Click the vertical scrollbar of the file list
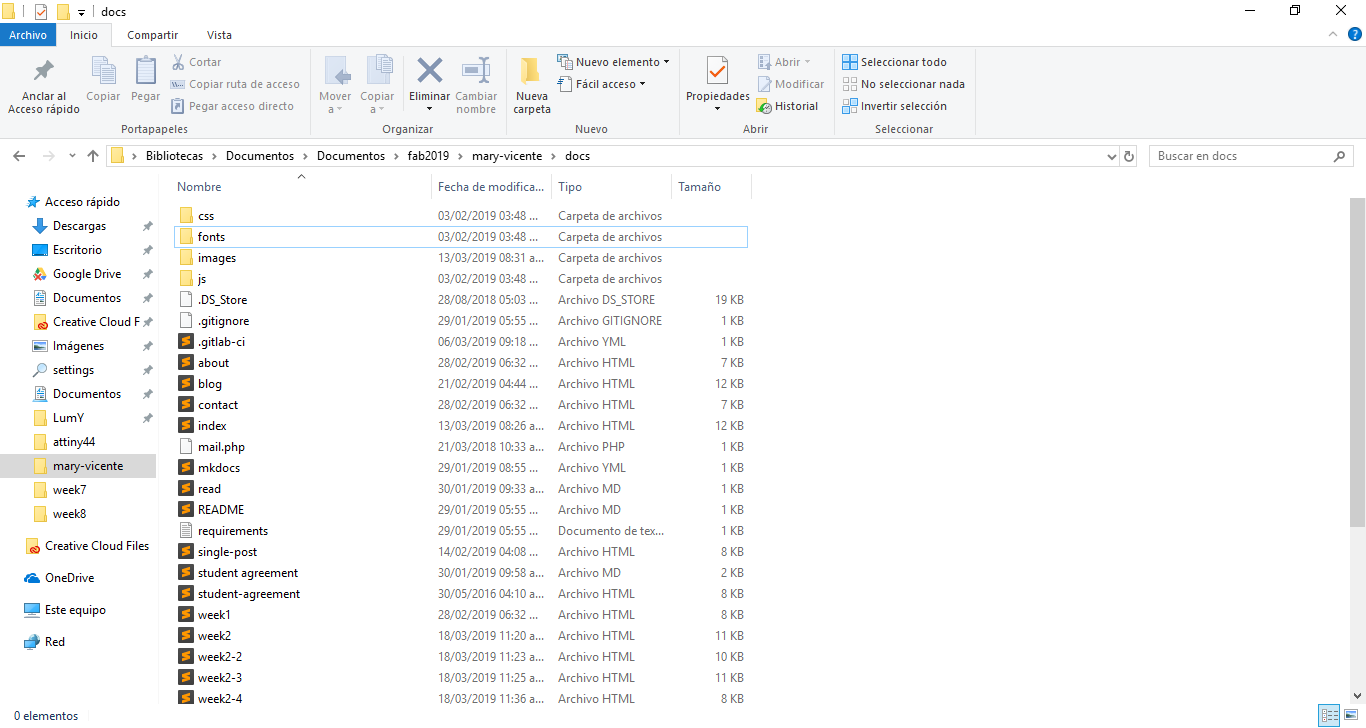1366x728 pixels. pos(1357,361)
